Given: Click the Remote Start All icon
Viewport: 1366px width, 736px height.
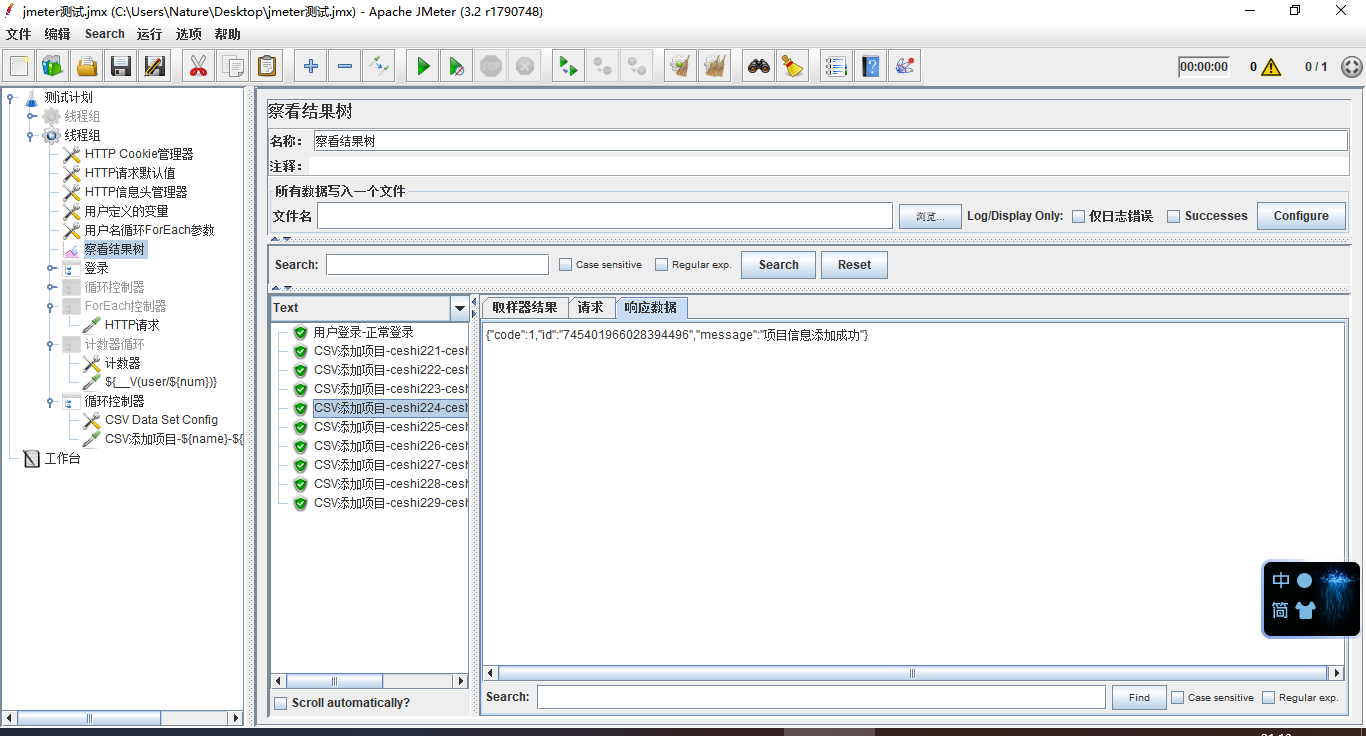Looking at the screenshot, I should coord(567,67).
